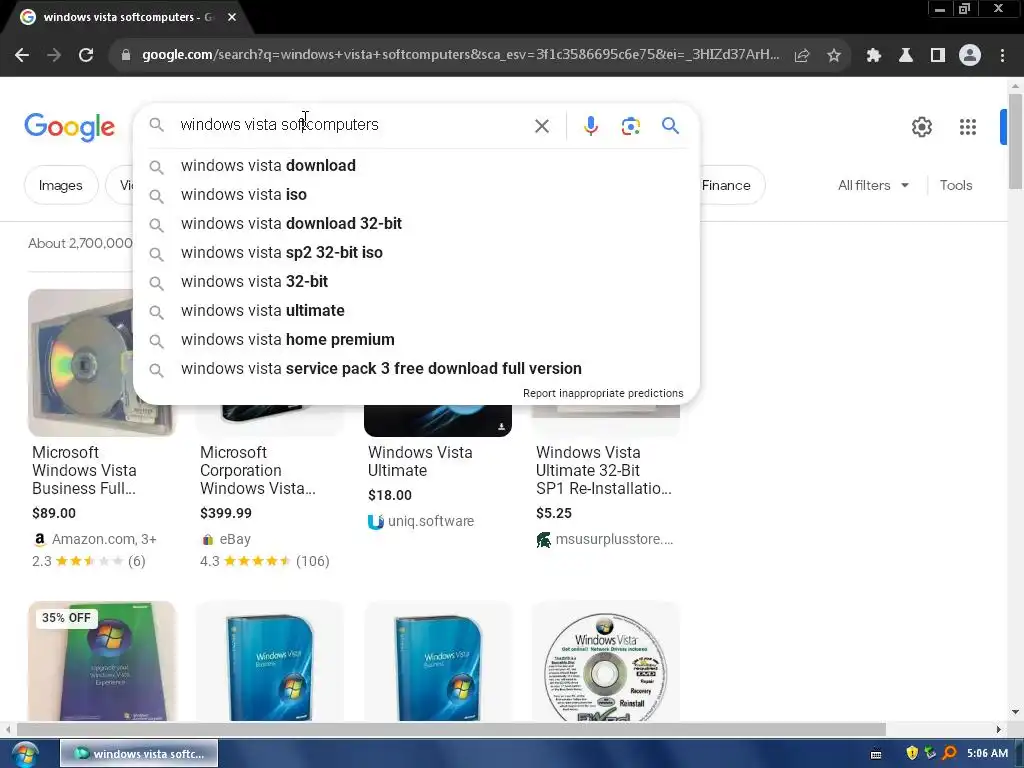
Task: Toggle the browser side panel
Action: pyautogui.click(x=938, y=56)
